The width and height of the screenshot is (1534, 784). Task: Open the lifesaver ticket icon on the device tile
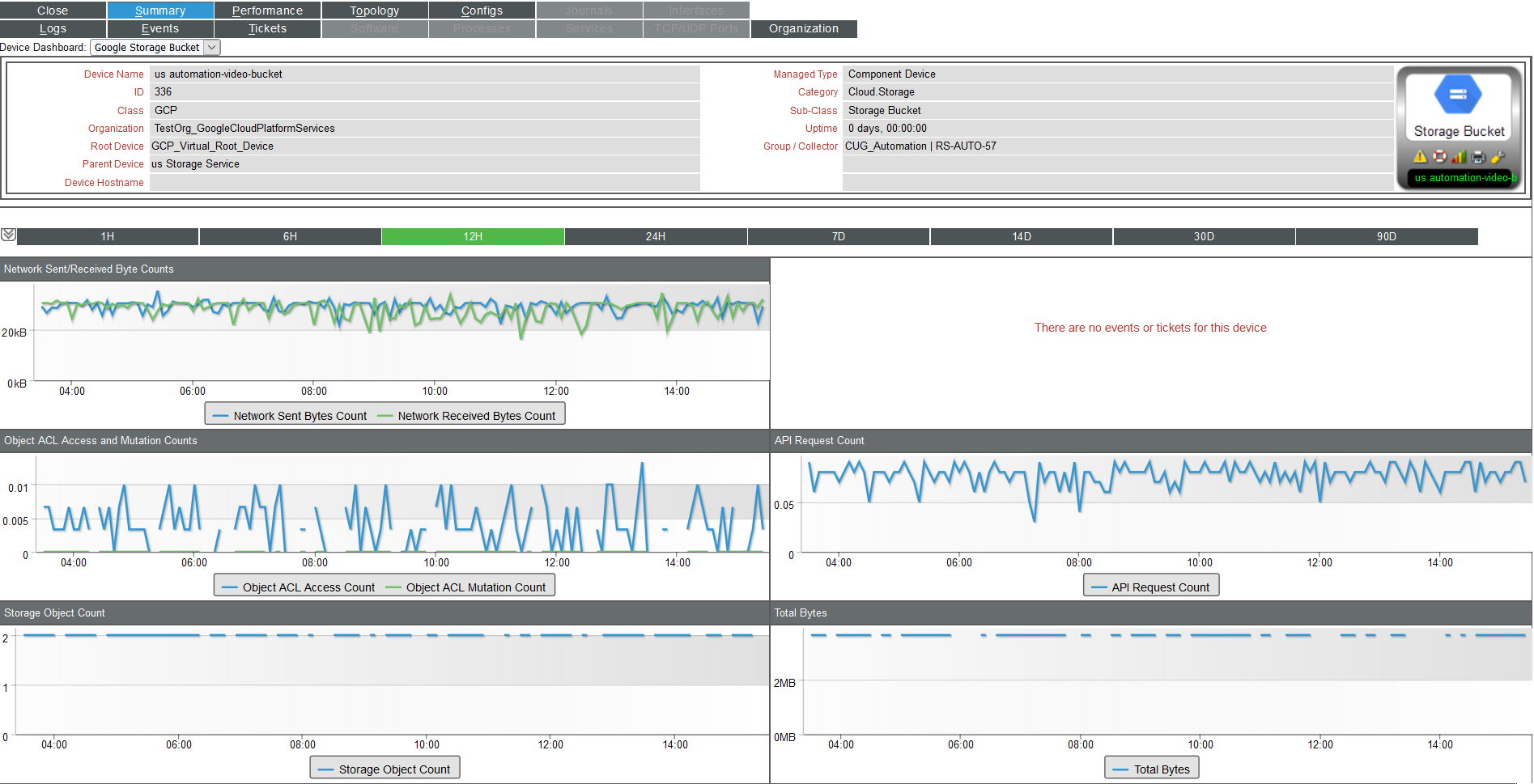coord(1441,157)
